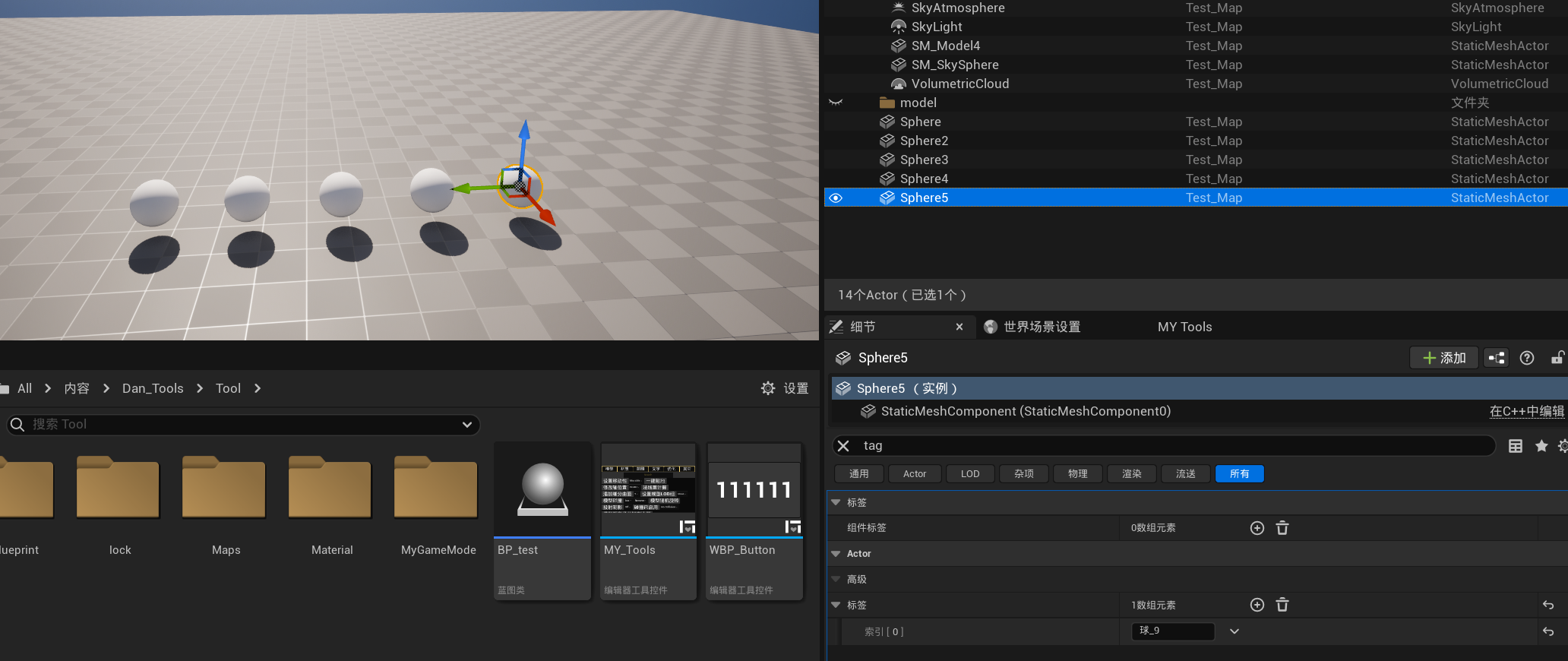Click the Tool breadcrumb

click(228, 388)
